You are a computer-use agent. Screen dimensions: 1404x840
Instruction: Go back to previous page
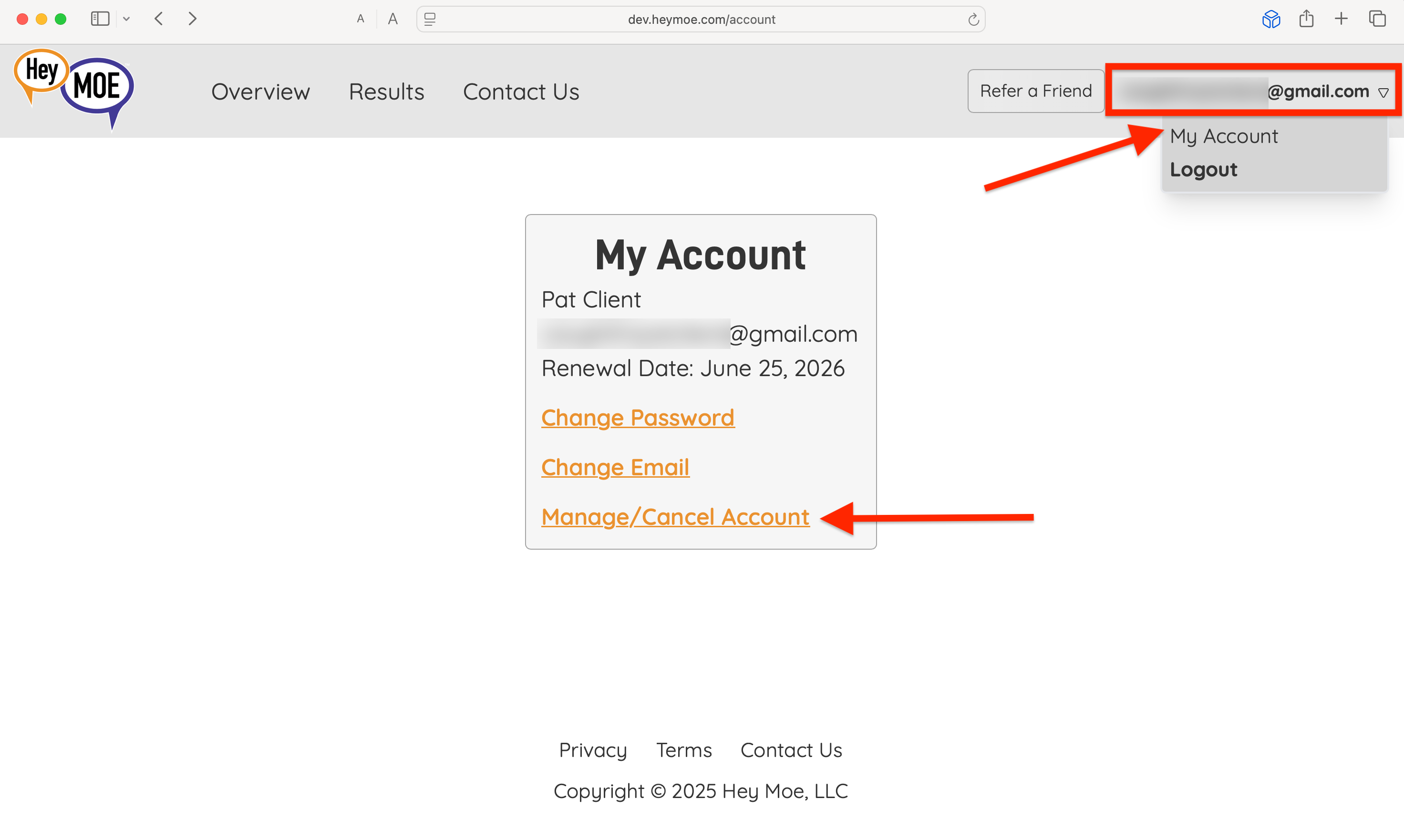(x=159, y=19)
